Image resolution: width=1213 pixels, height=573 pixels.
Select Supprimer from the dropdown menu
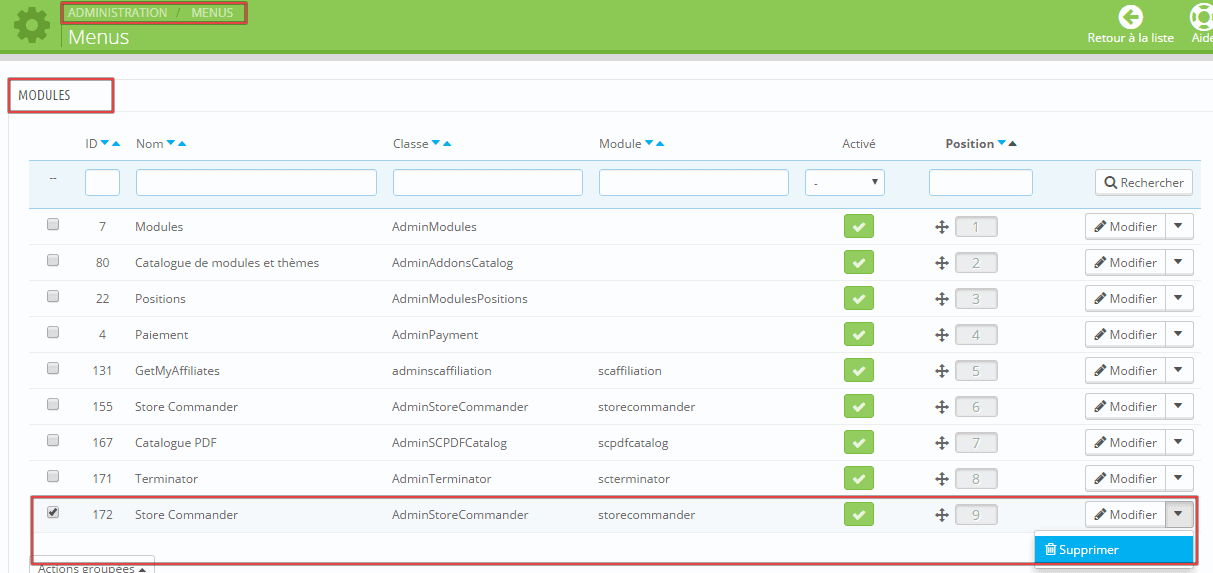coord(1113,550)
